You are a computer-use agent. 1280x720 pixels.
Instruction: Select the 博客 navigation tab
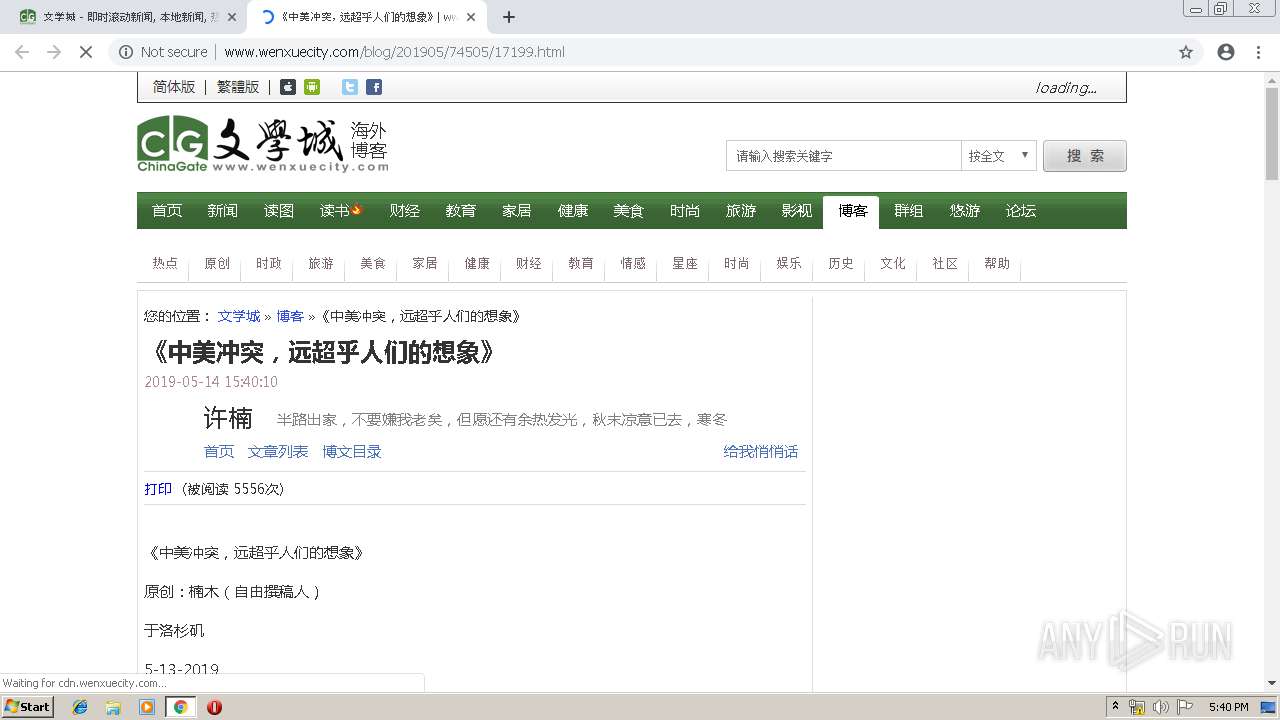(x=852, y=212)
